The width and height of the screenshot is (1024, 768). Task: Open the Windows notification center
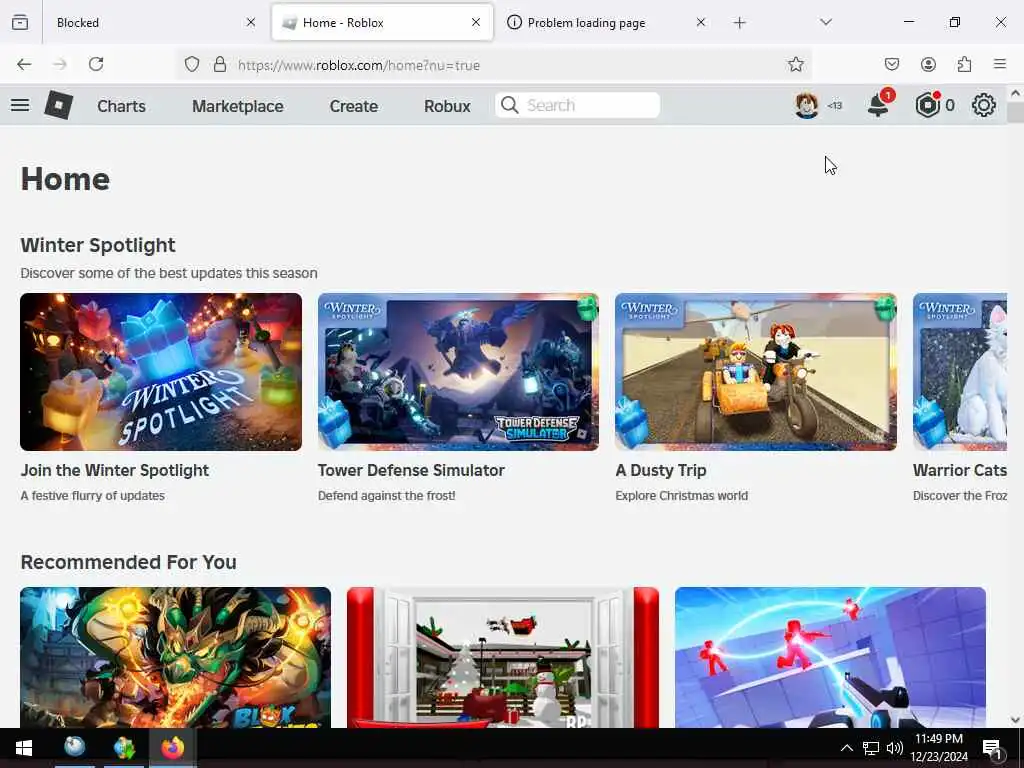[992, 748]
